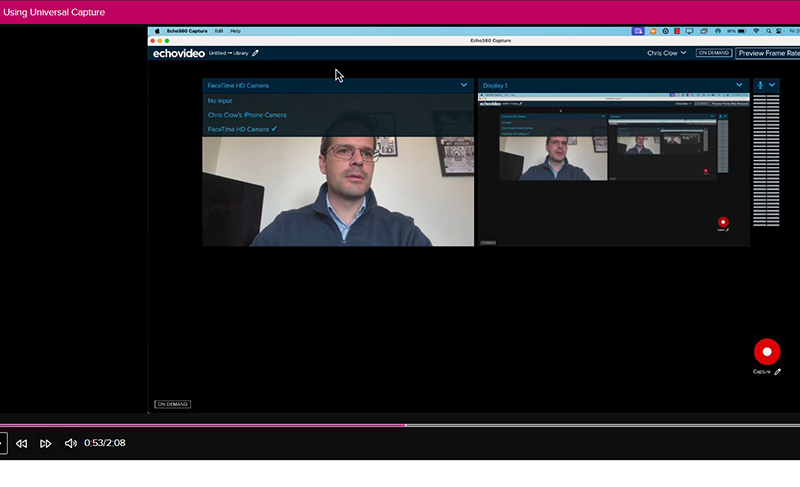Screen dimensions: 800x487
Task: Edit the Untitled Library title pencil icon
Action: click(255, 53)
